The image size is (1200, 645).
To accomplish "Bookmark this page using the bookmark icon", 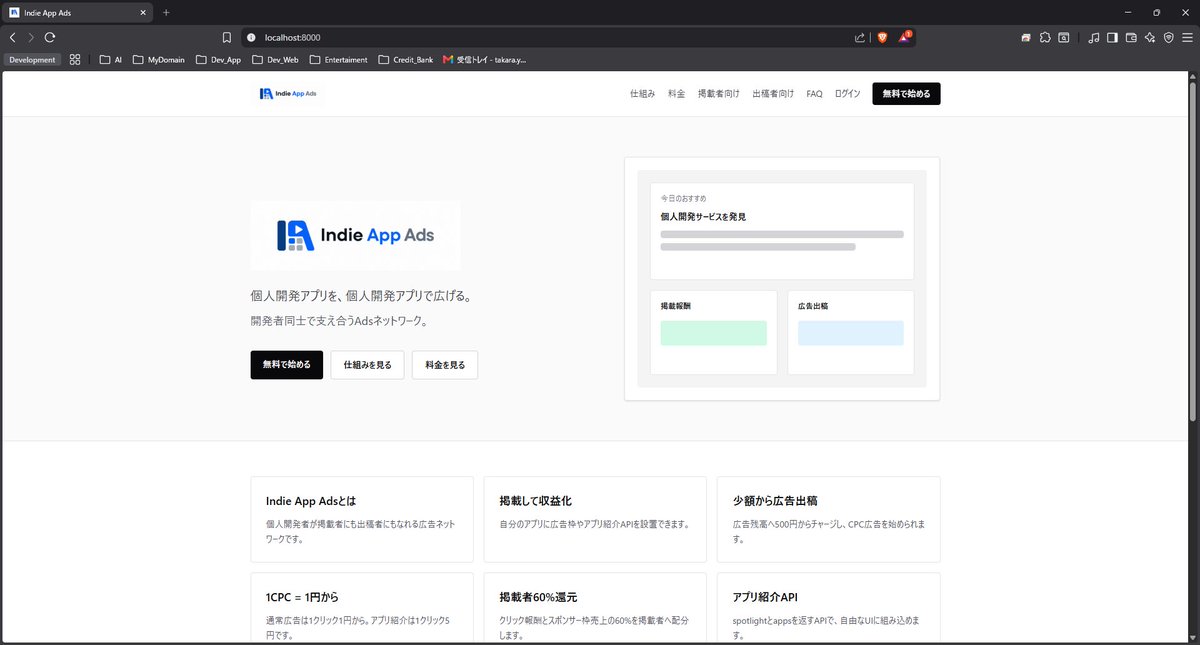I will click(x=227, y=37).
